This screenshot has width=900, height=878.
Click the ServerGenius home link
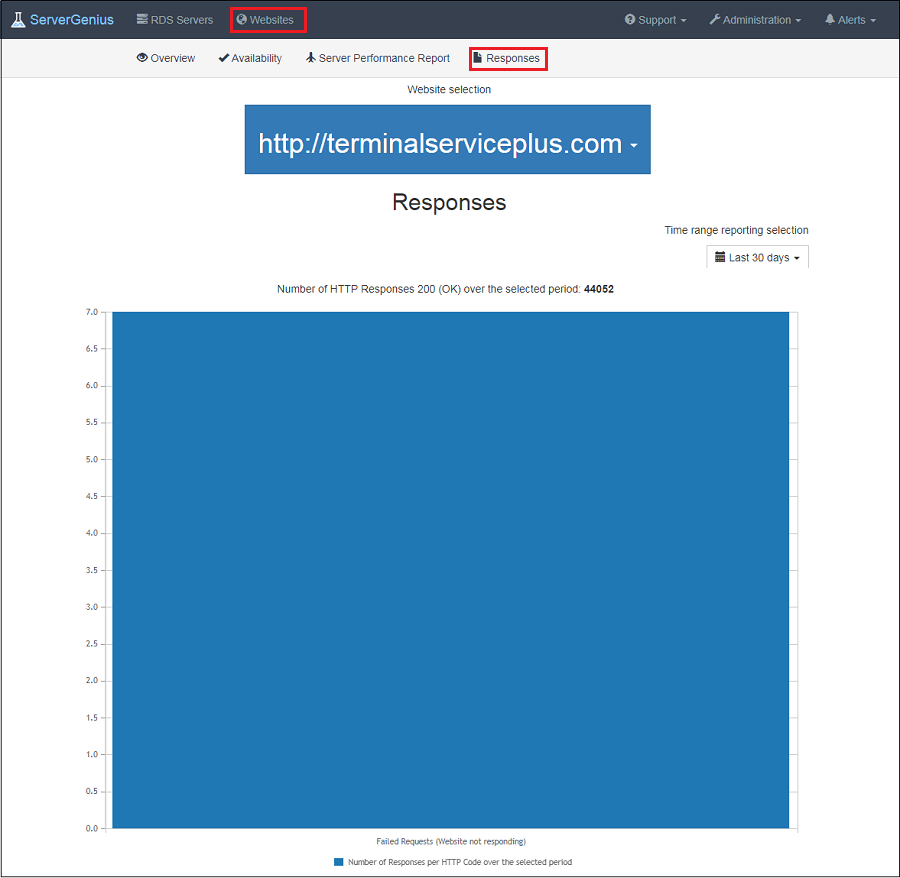[x=62, y=19]
